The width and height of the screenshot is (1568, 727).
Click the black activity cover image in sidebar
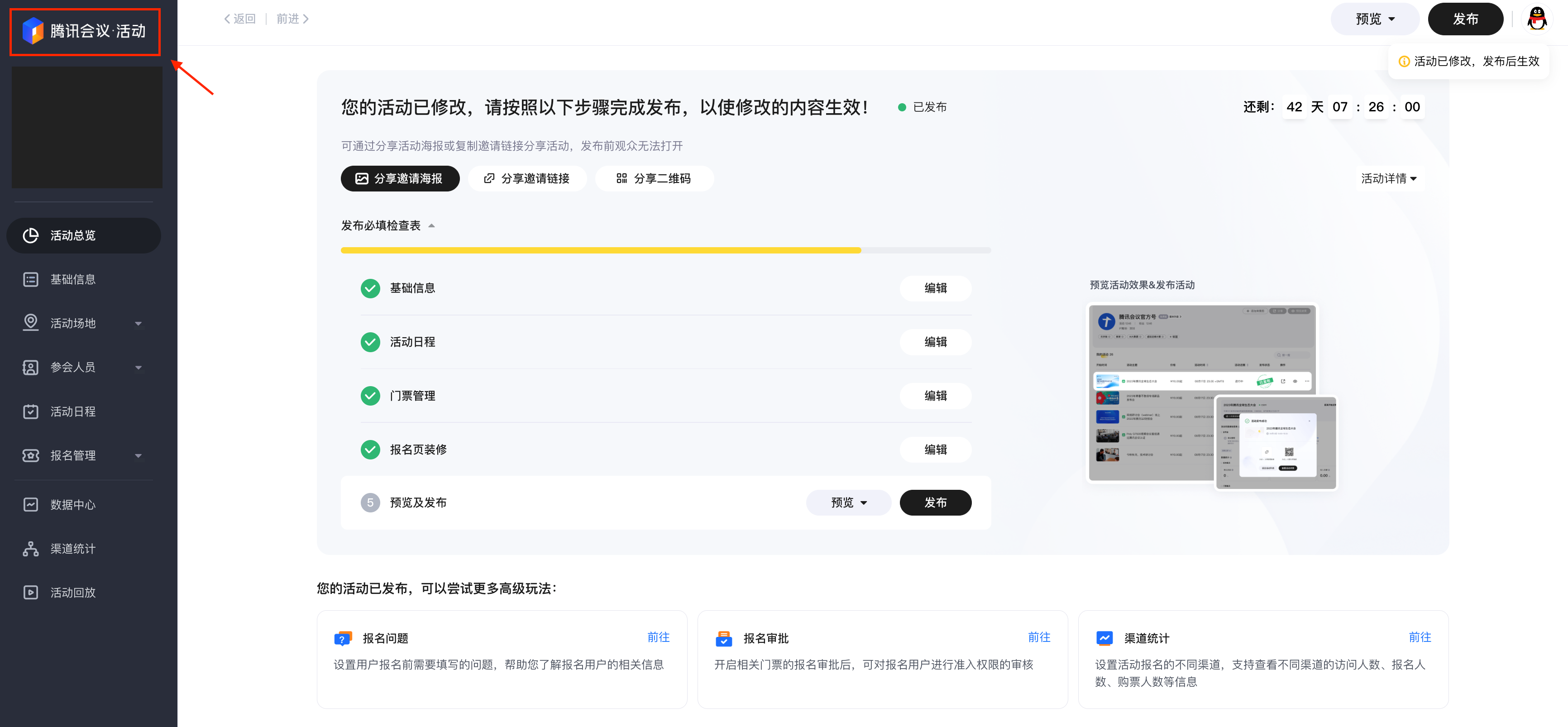[87, 127]
